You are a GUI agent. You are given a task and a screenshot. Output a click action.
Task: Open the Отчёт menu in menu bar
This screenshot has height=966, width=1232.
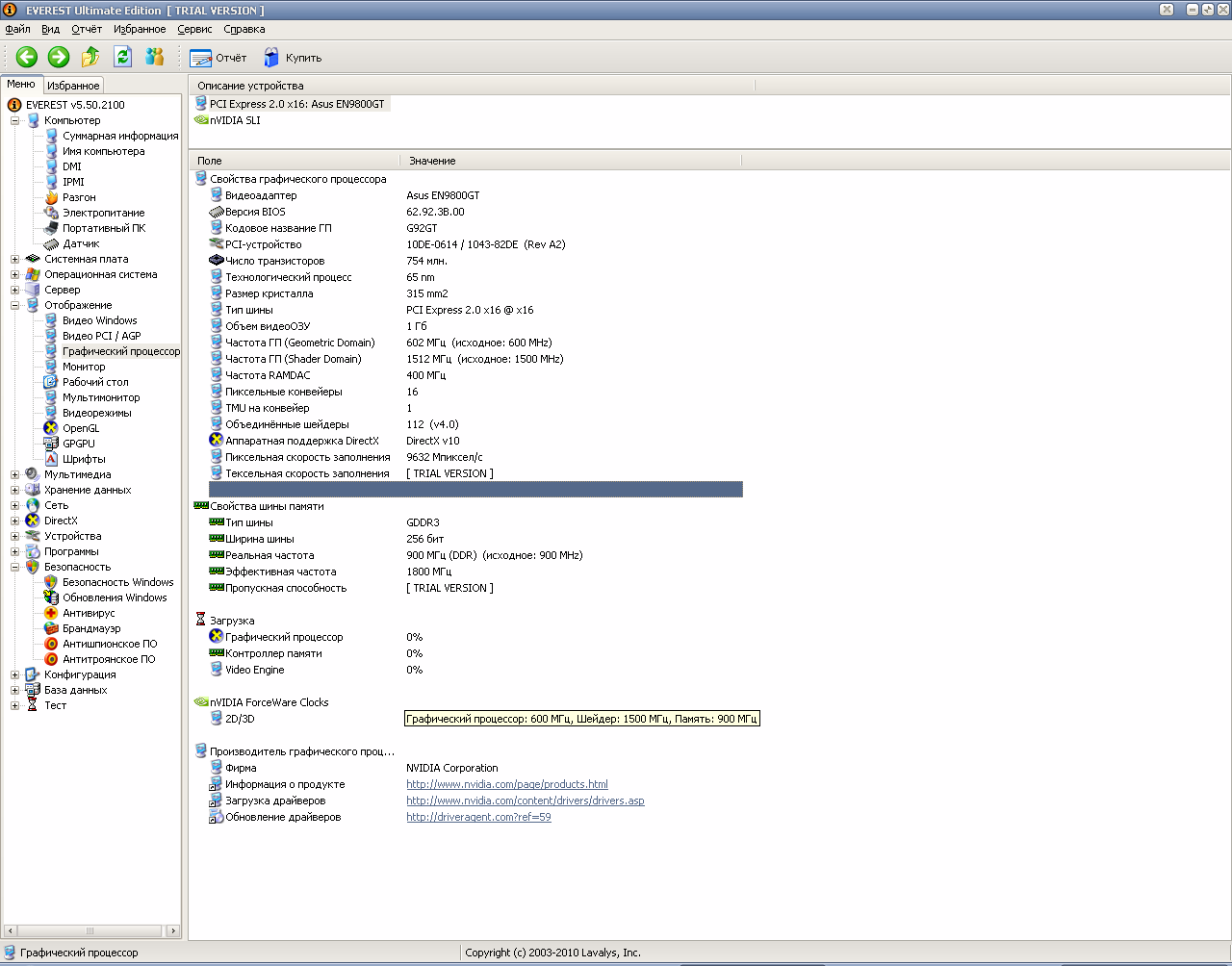pos(87,30)
